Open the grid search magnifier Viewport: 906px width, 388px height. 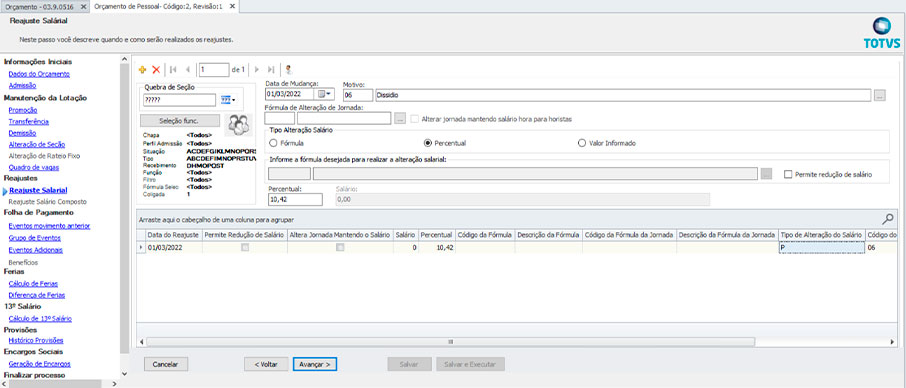[x=888, y=219]
